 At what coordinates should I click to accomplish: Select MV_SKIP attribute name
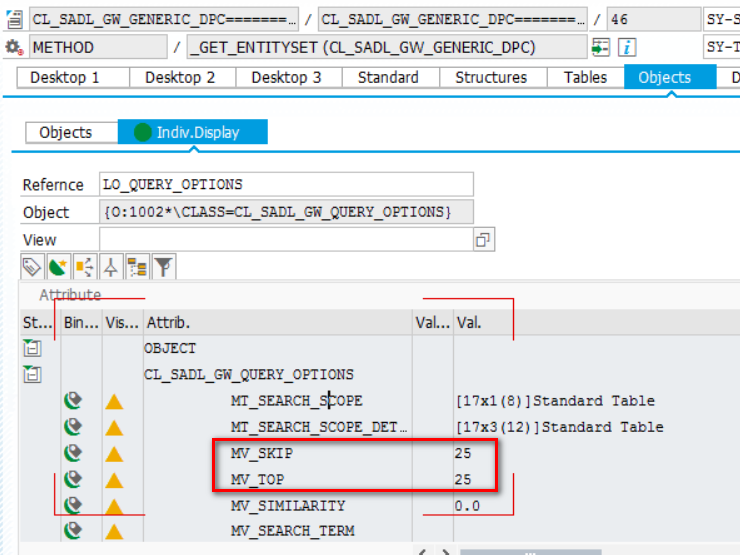coord(261,453)
